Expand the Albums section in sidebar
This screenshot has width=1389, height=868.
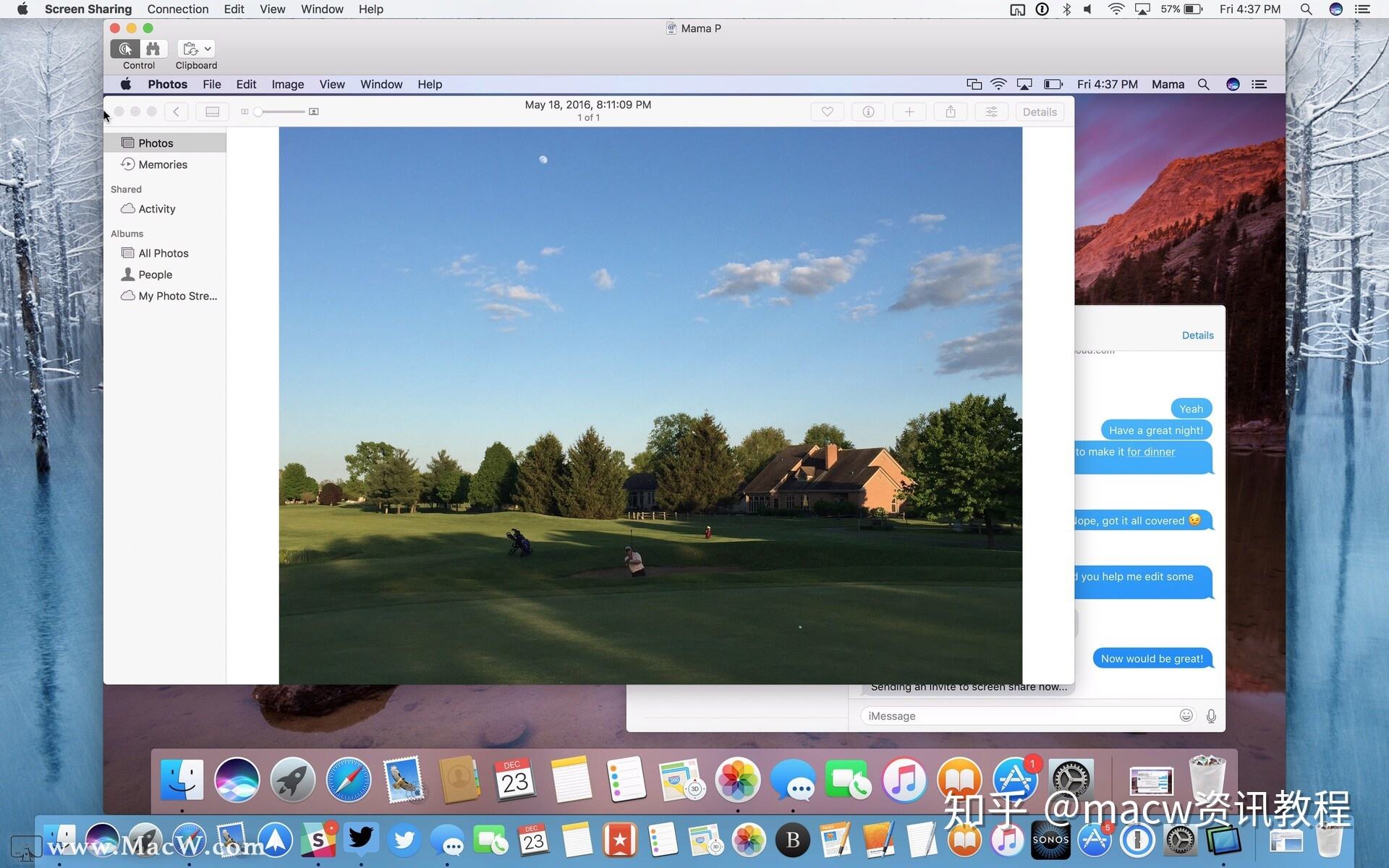127,233
